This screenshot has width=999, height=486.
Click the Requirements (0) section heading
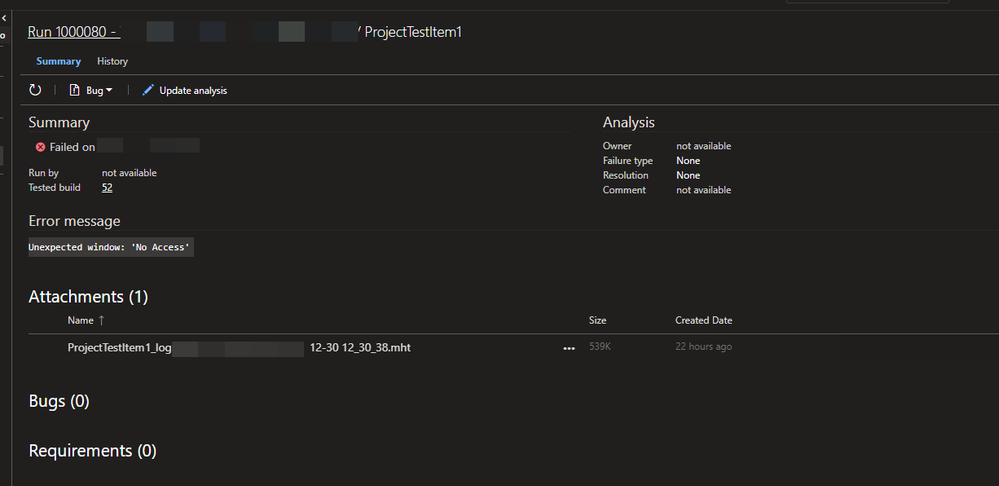[92, 451]
